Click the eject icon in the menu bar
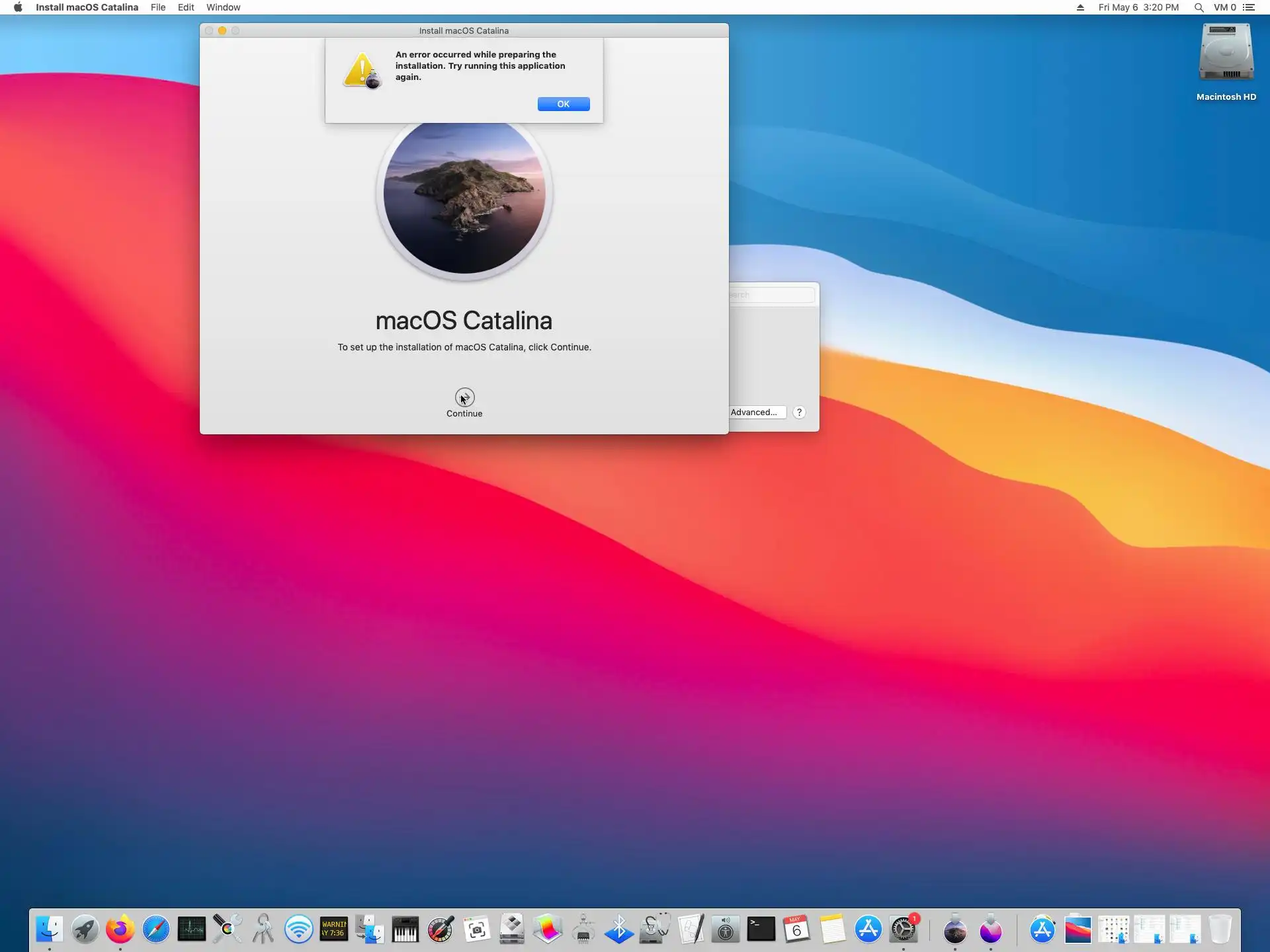1270x952 pixels. tap(1080, 7)
